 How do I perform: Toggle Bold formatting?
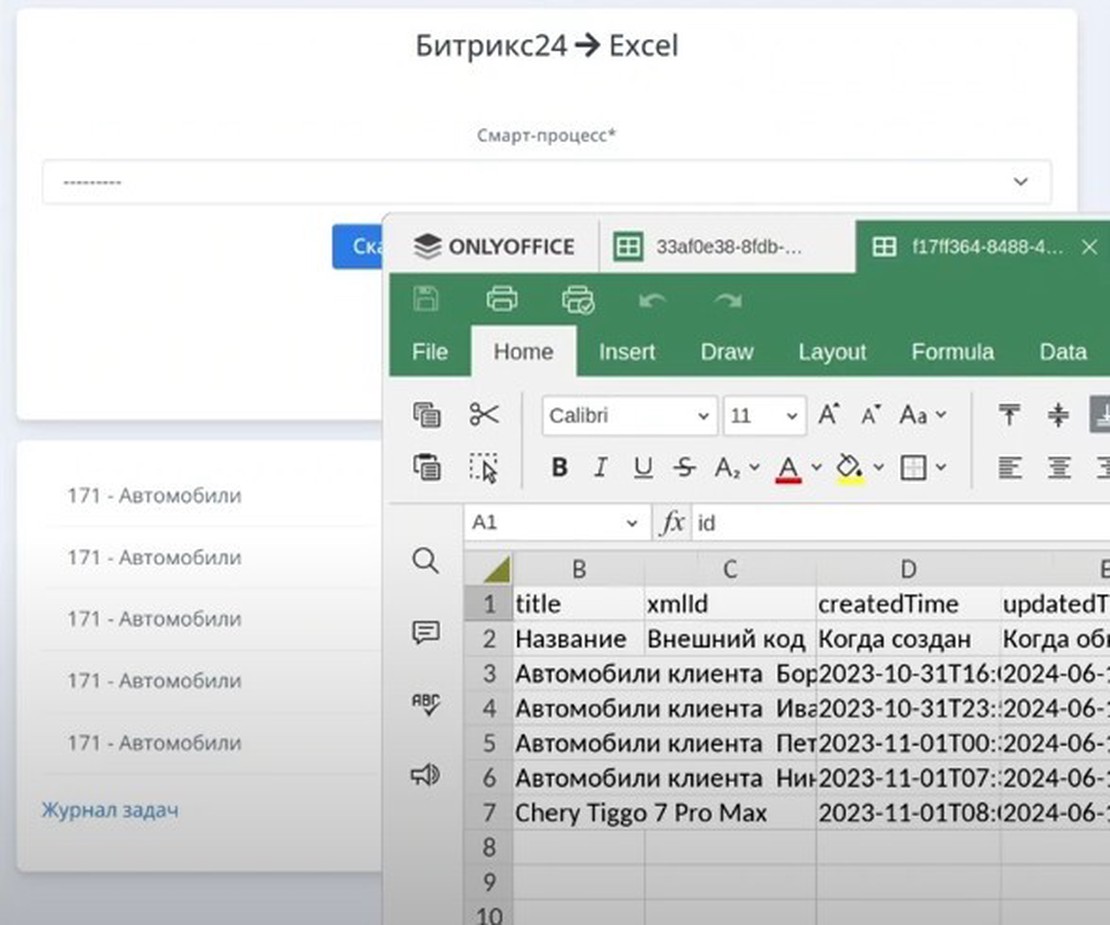(559, 468)
